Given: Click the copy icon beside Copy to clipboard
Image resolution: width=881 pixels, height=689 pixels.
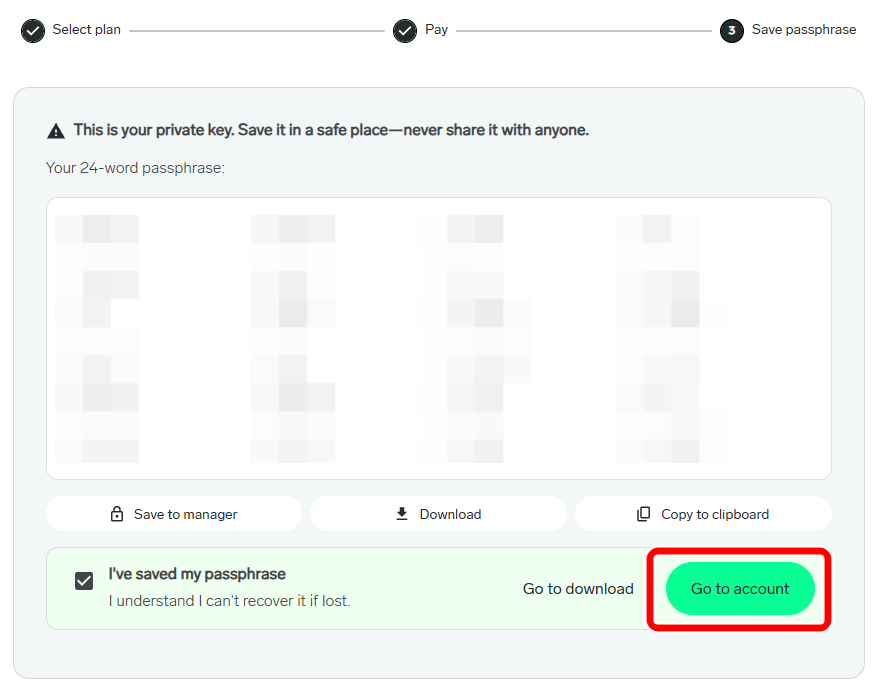Looking at the screenshot, I should tap(644, 514).
